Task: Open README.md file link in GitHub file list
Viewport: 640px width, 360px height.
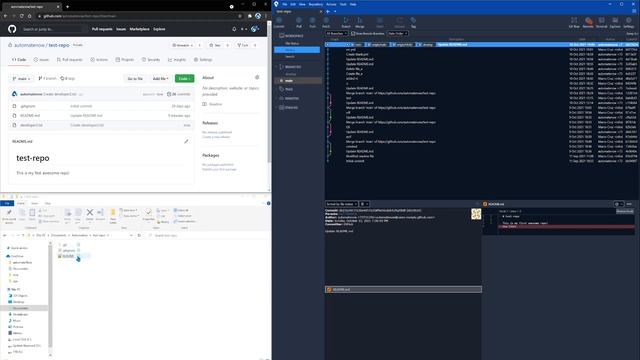Action: click(x=30, y=116)
